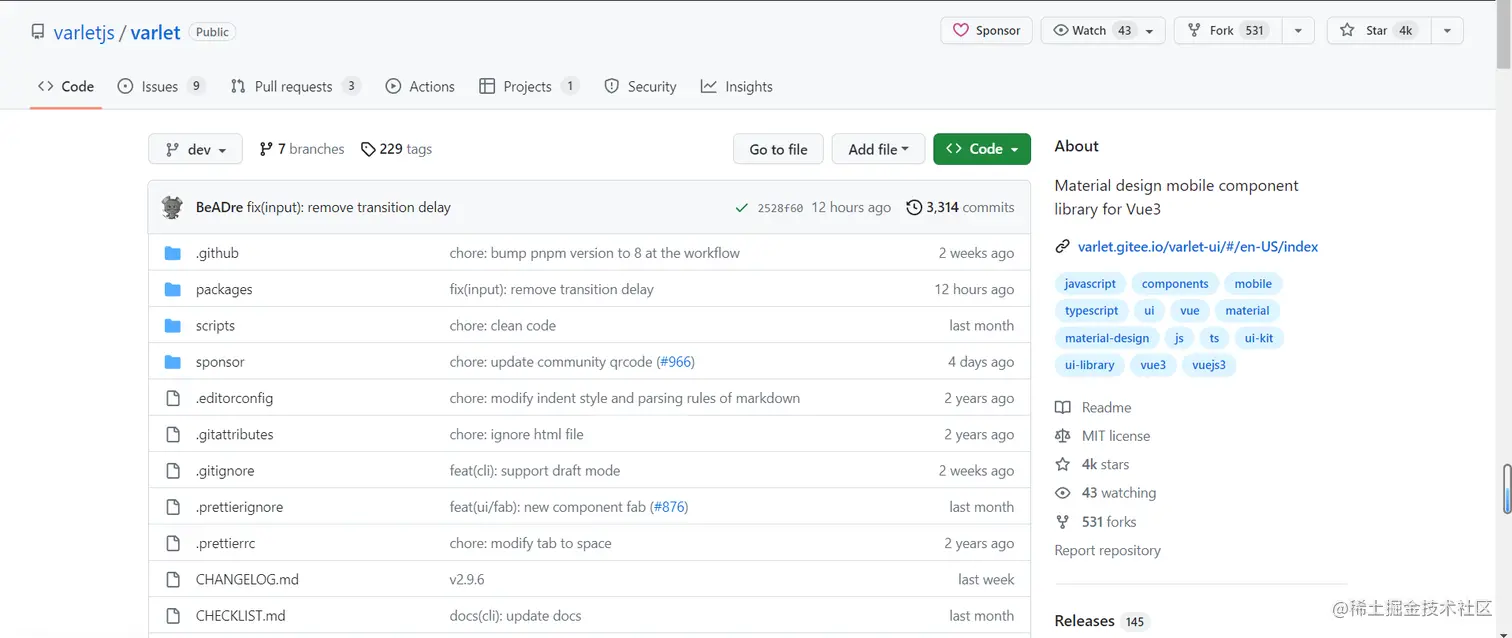The height and width of the screenshot is (638, 1512).
Task: Open the Issues tab
Action: [161, 87]
